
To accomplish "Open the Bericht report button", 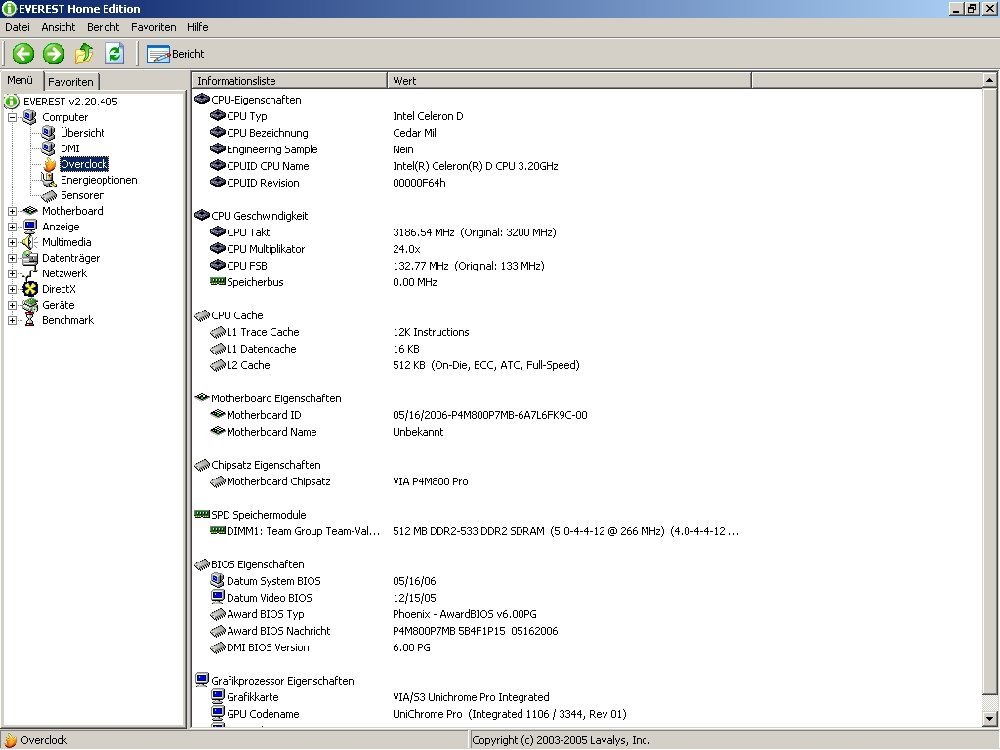I will tap(176, 54).
